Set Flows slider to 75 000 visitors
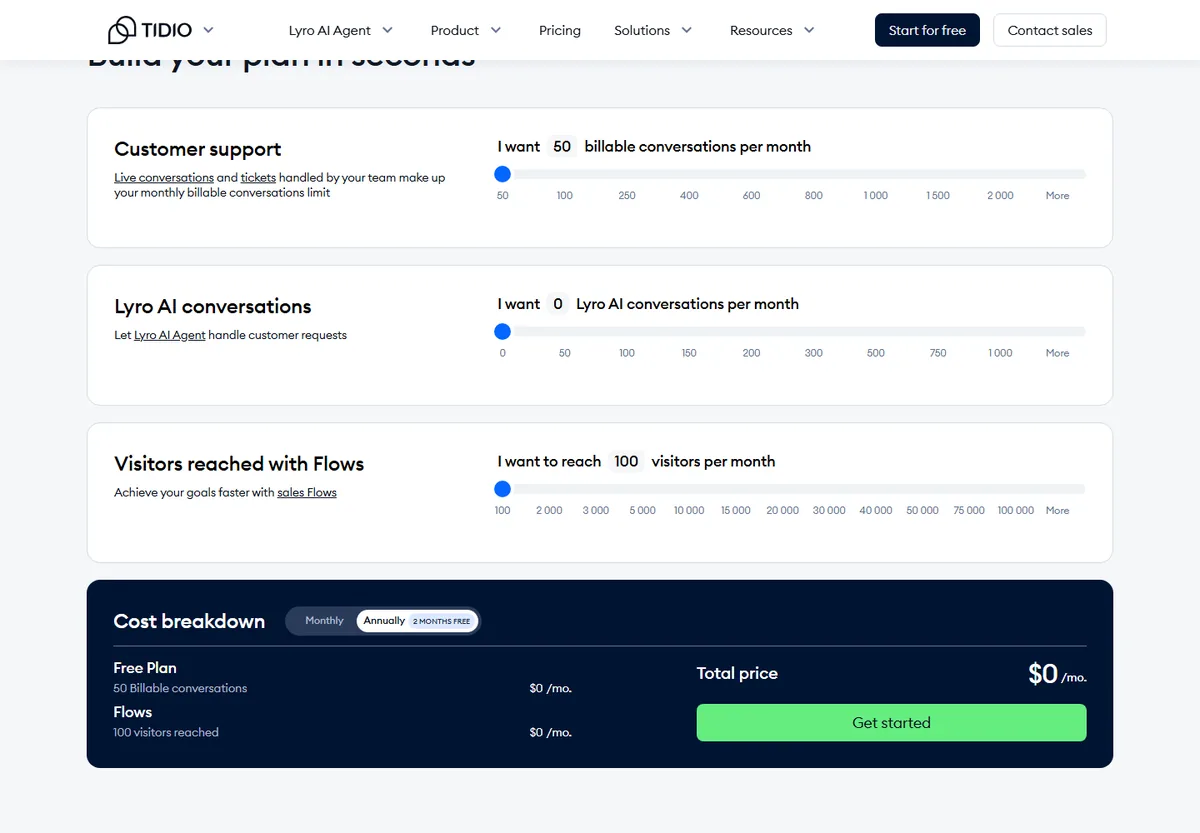The height and width of the screenshot is (833, 1200). coord(969,510)
